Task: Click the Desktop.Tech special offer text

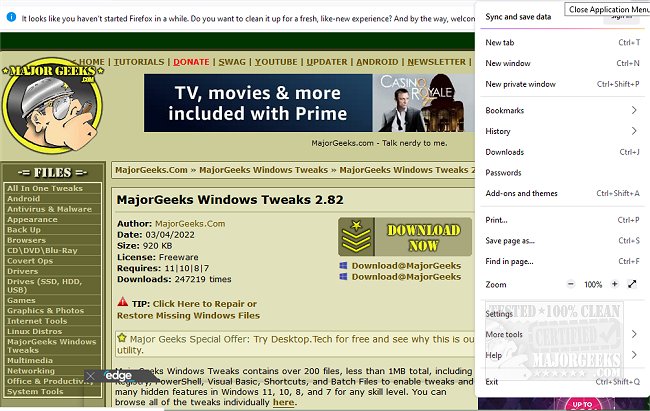Action: 295,344
